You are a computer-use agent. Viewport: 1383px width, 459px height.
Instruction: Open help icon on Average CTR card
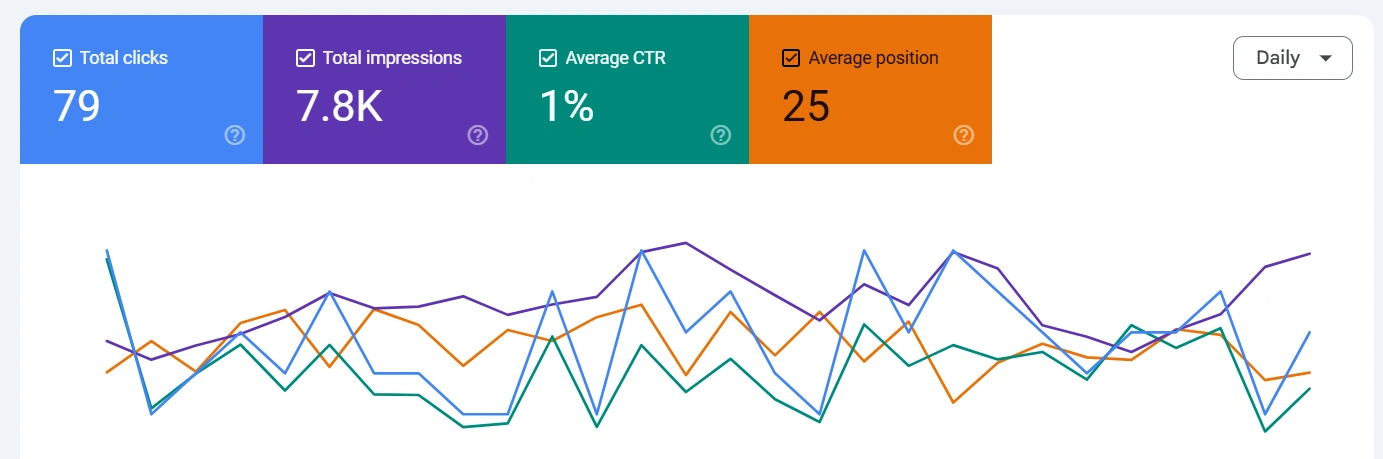(721, 135)
